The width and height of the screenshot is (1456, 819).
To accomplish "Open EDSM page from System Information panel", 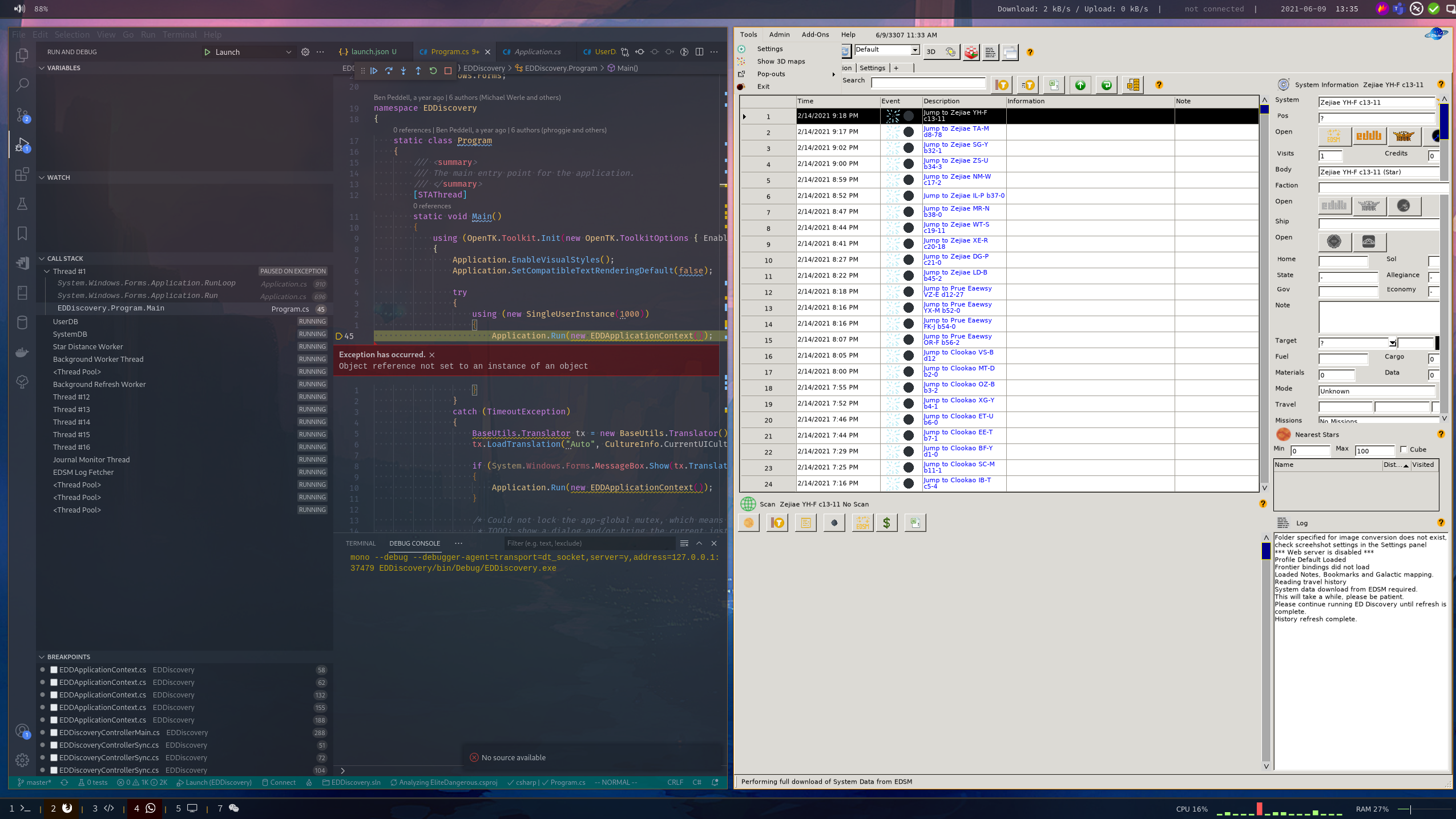I will click(x=1335, y=137).
